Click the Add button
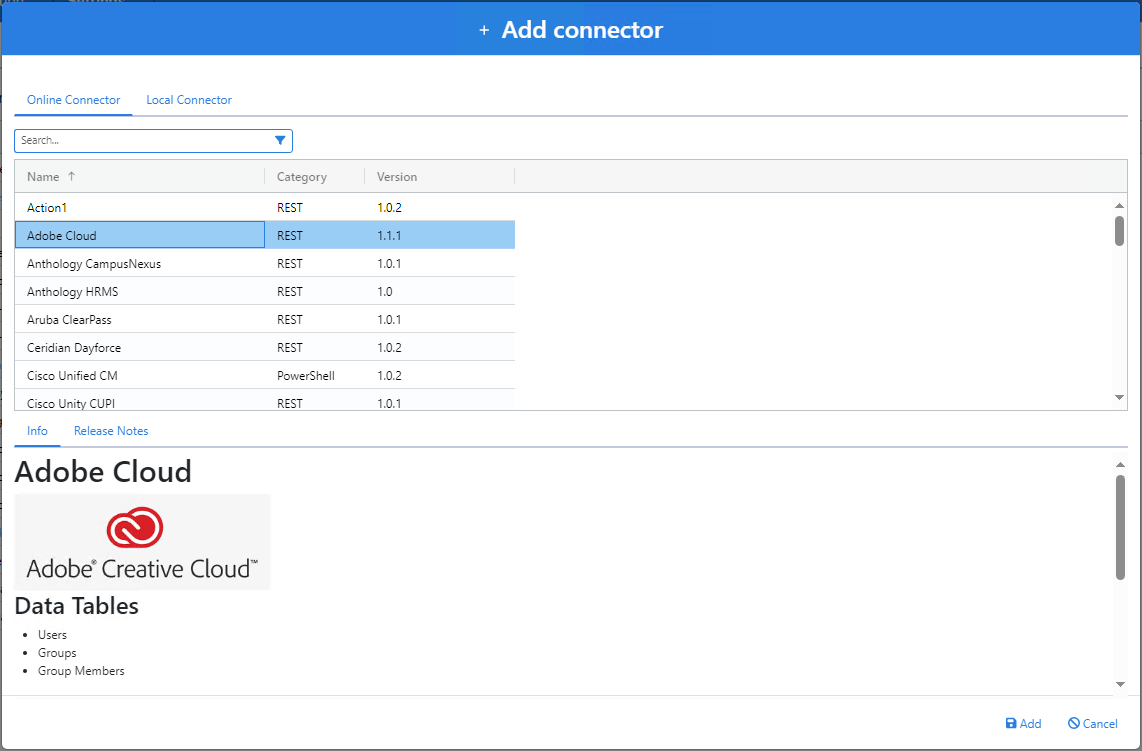The image size is (1142, 751). [1023, 724]
